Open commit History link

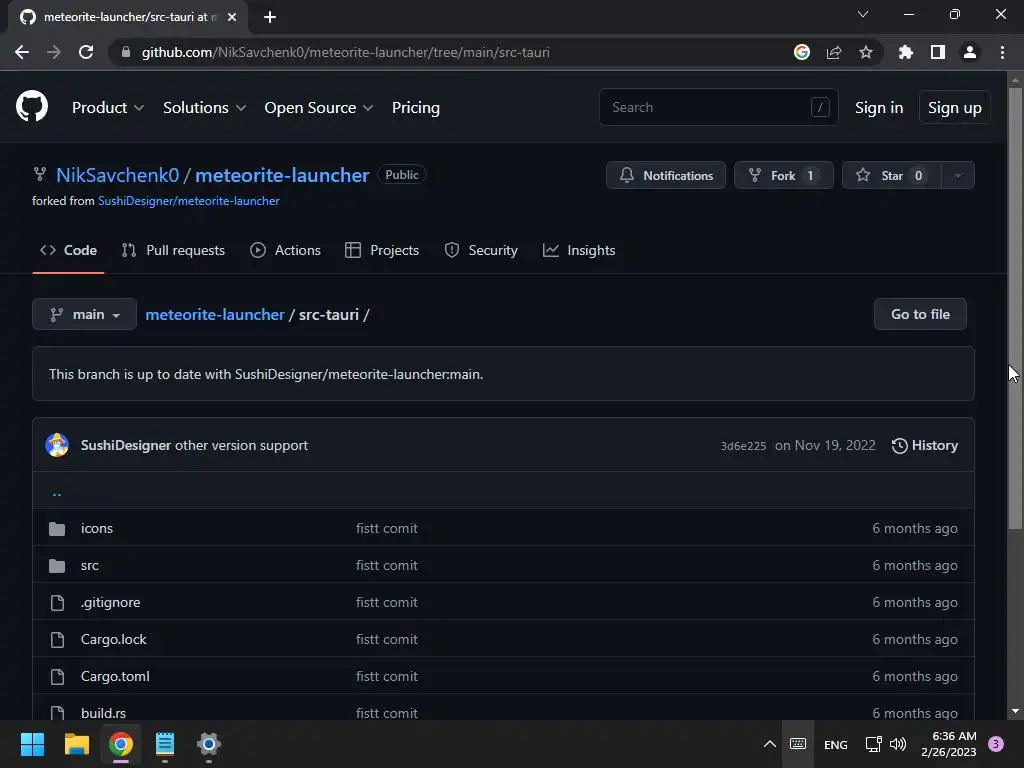coord(925,445)
